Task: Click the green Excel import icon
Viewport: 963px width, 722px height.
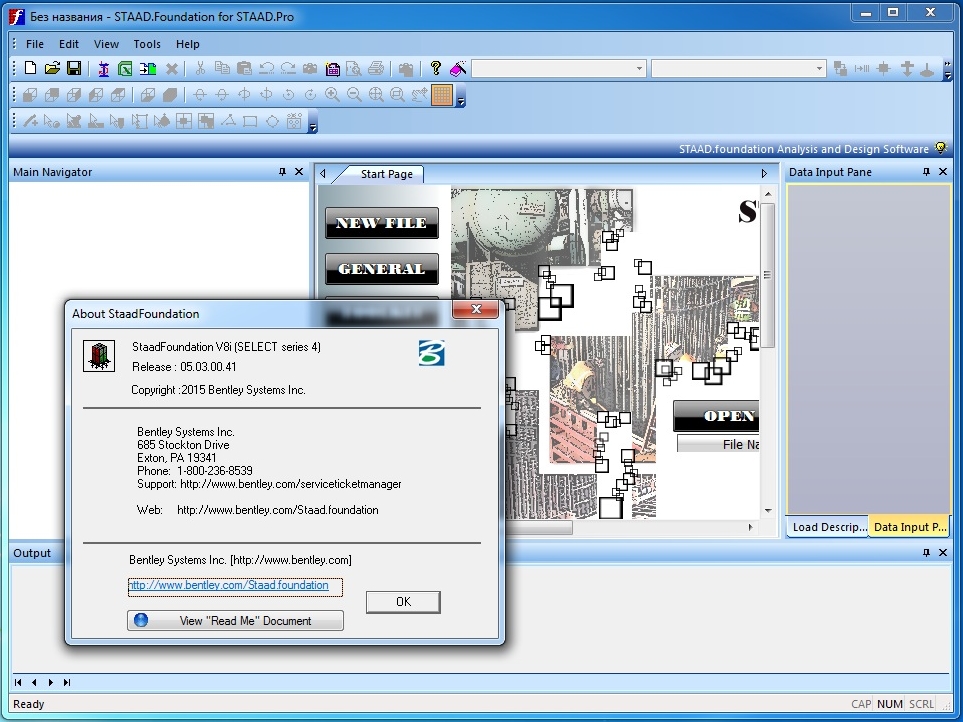Action: point(125,69)
